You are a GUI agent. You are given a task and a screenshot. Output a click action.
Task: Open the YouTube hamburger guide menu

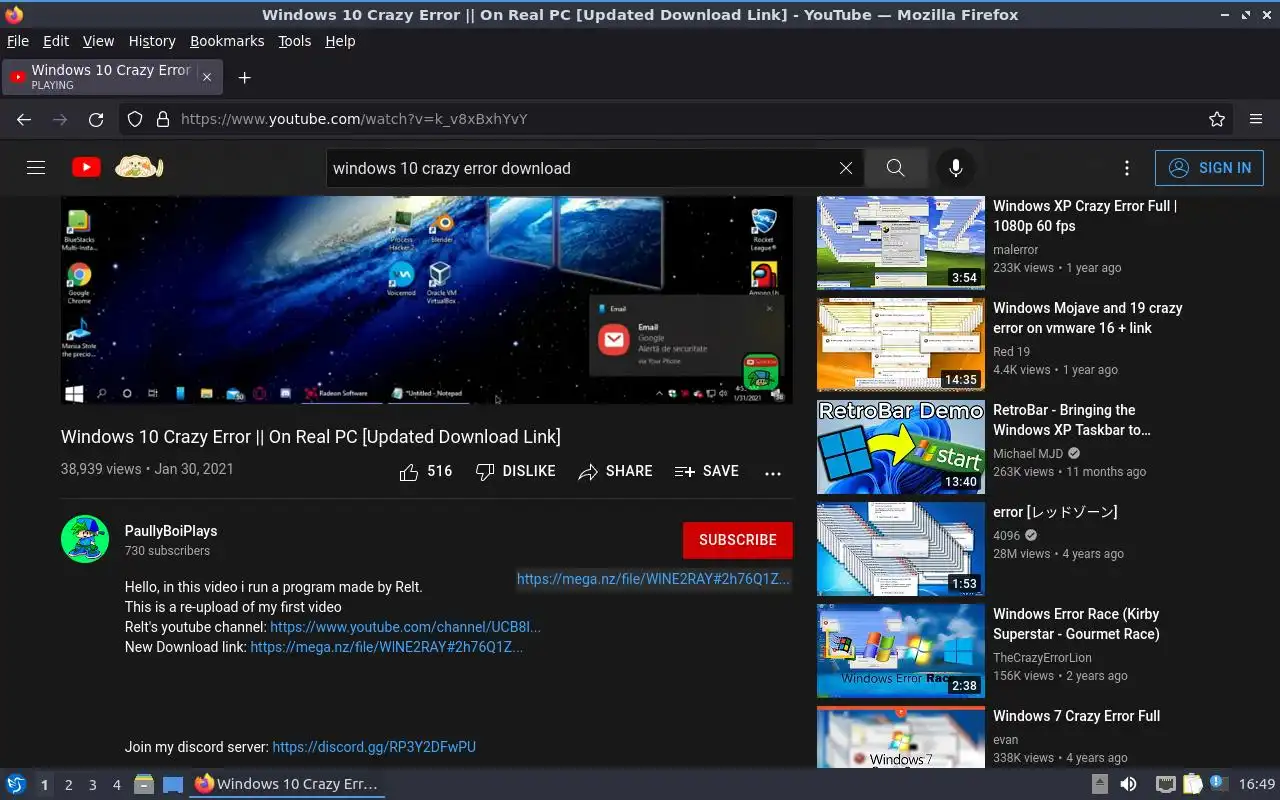[36, 168]
